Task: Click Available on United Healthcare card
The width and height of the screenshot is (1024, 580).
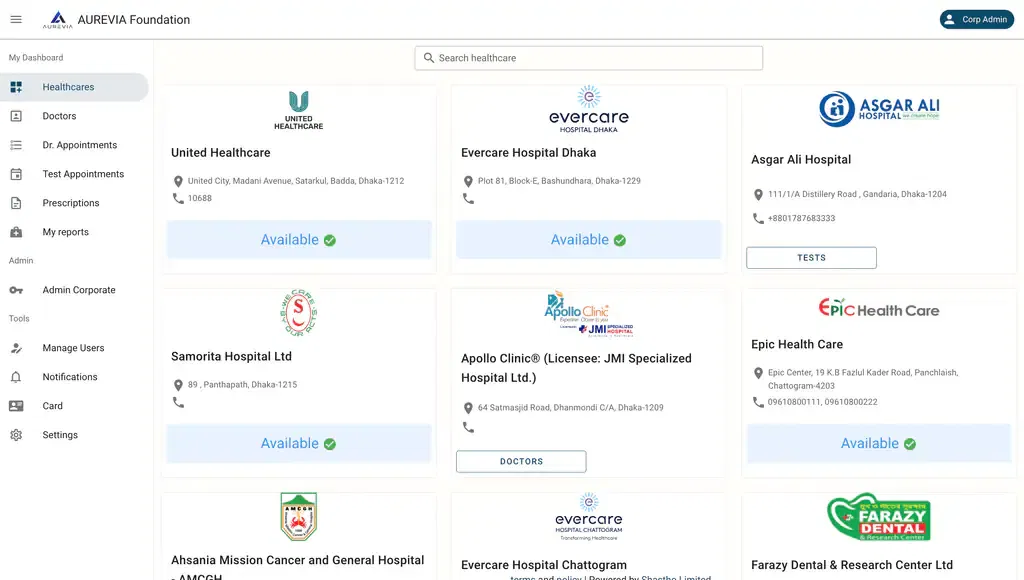Action: 298,240
